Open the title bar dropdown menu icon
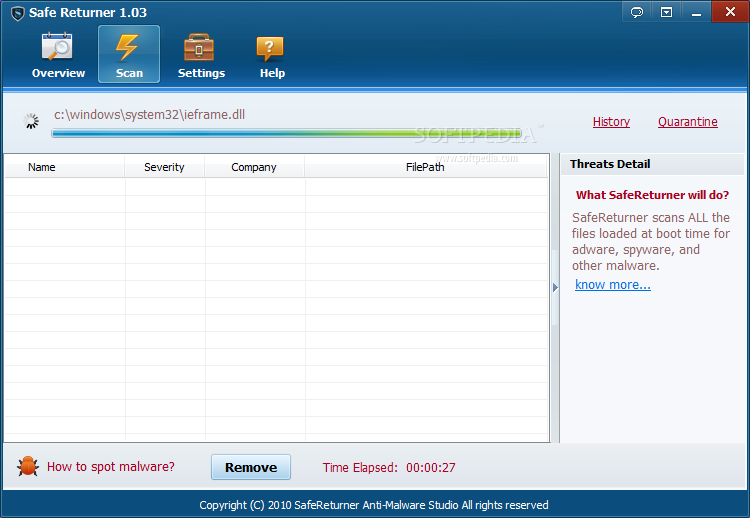The width and height of the screenshot is (750, 518). coord(666,12)
